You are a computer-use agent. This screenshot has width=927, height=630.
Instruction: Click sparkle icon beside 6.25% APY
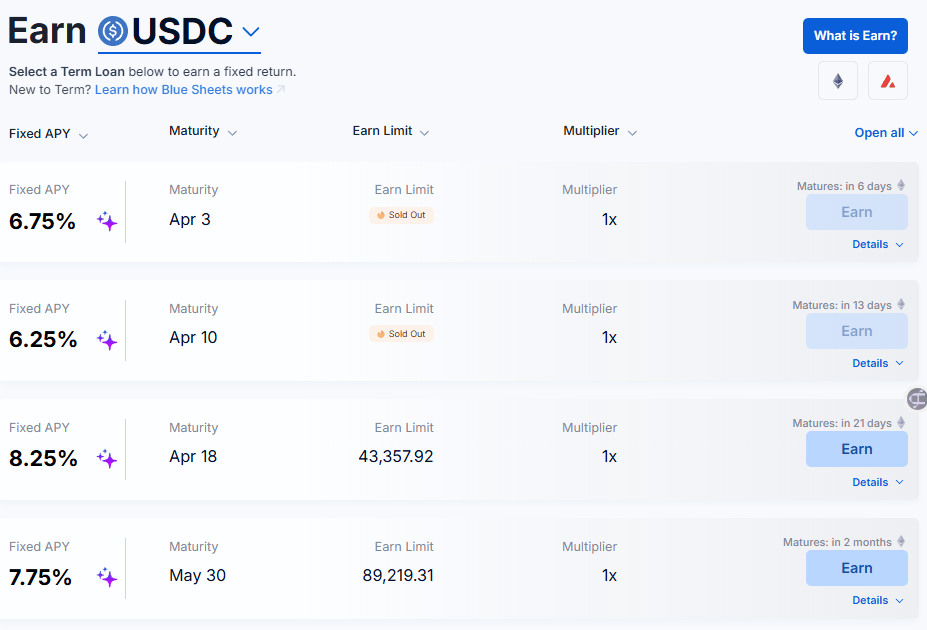pos(107,340)
